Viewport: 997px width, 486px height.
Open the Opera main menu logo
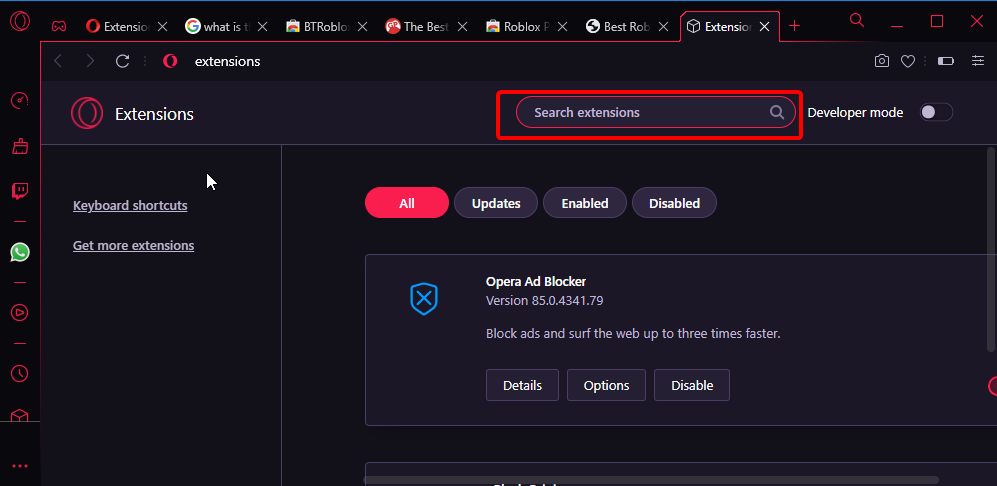20,21
